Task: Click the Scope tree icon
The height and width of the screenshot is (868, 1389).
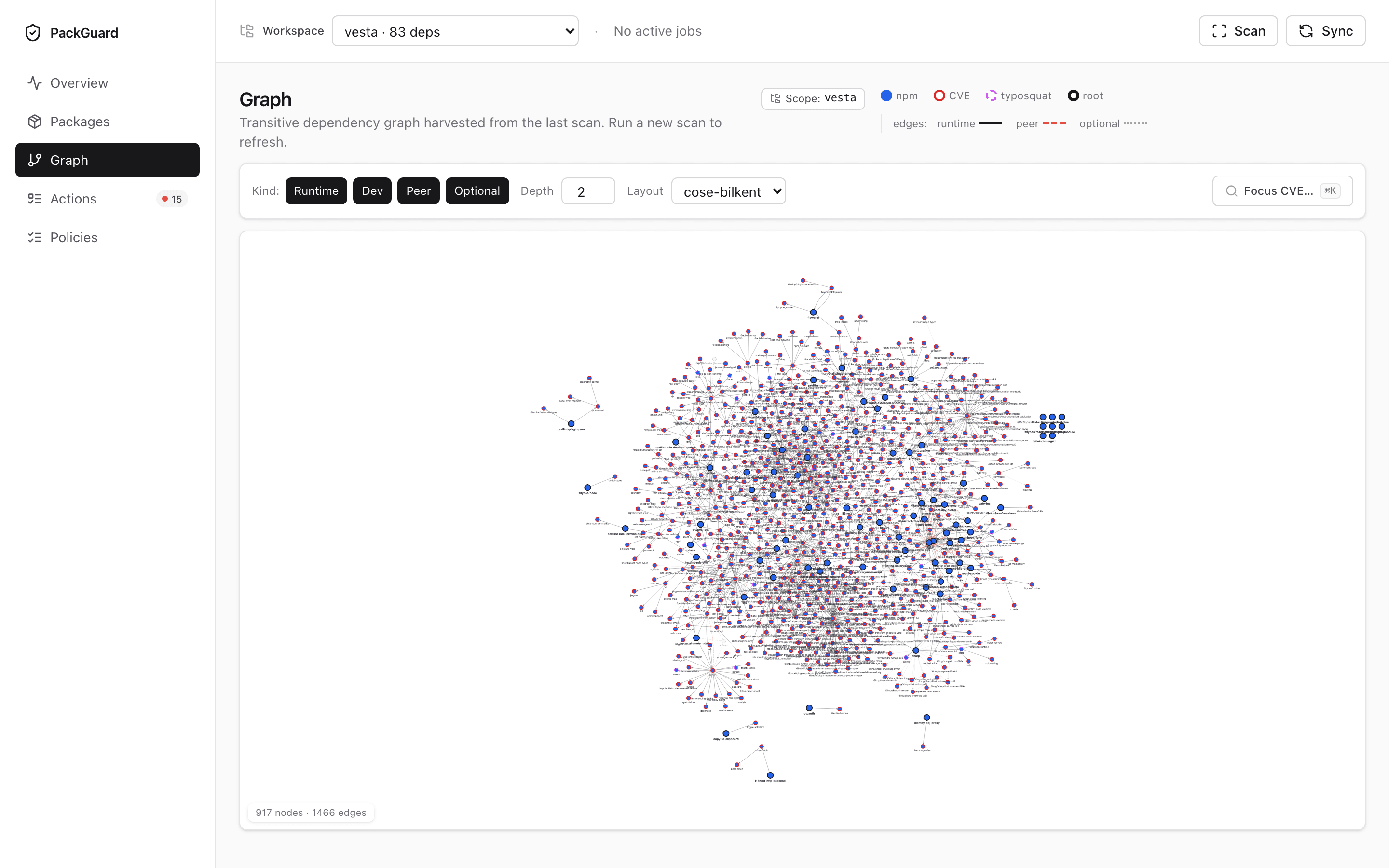Action: pyautogui.click(x=776, y=99)
